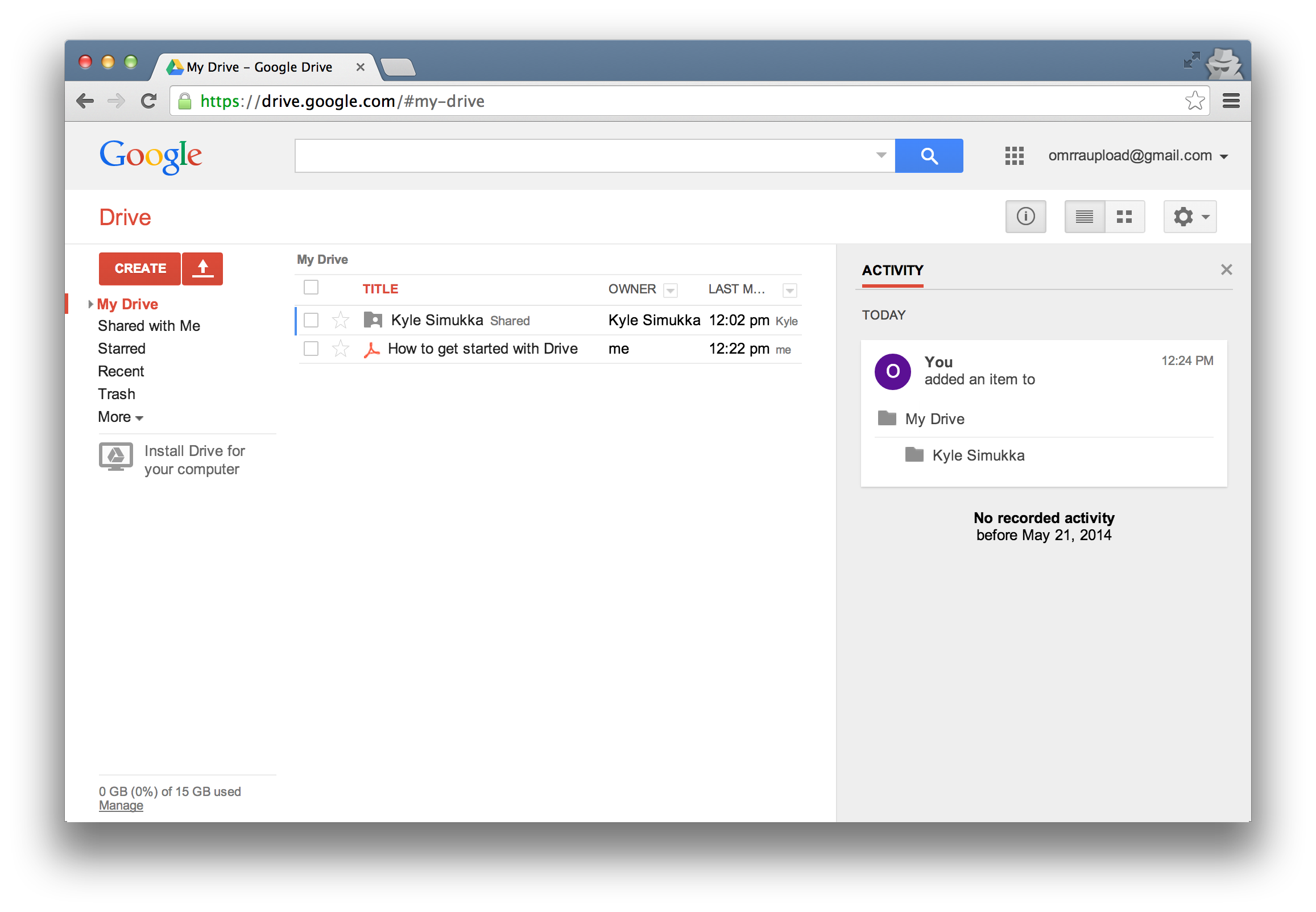Switch to grid view

point(1124,217)
